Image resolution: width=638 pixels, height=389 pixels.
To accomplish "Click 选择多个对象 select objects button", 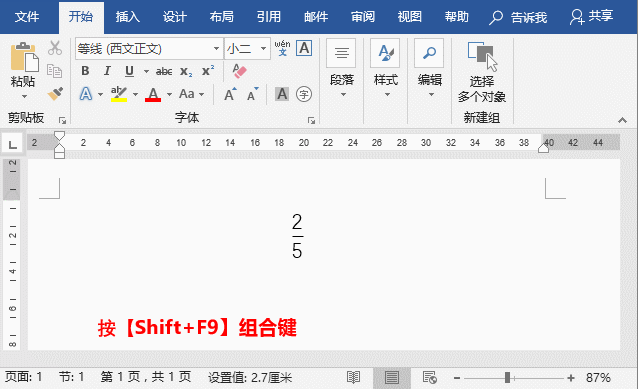I will pos(482,72).
